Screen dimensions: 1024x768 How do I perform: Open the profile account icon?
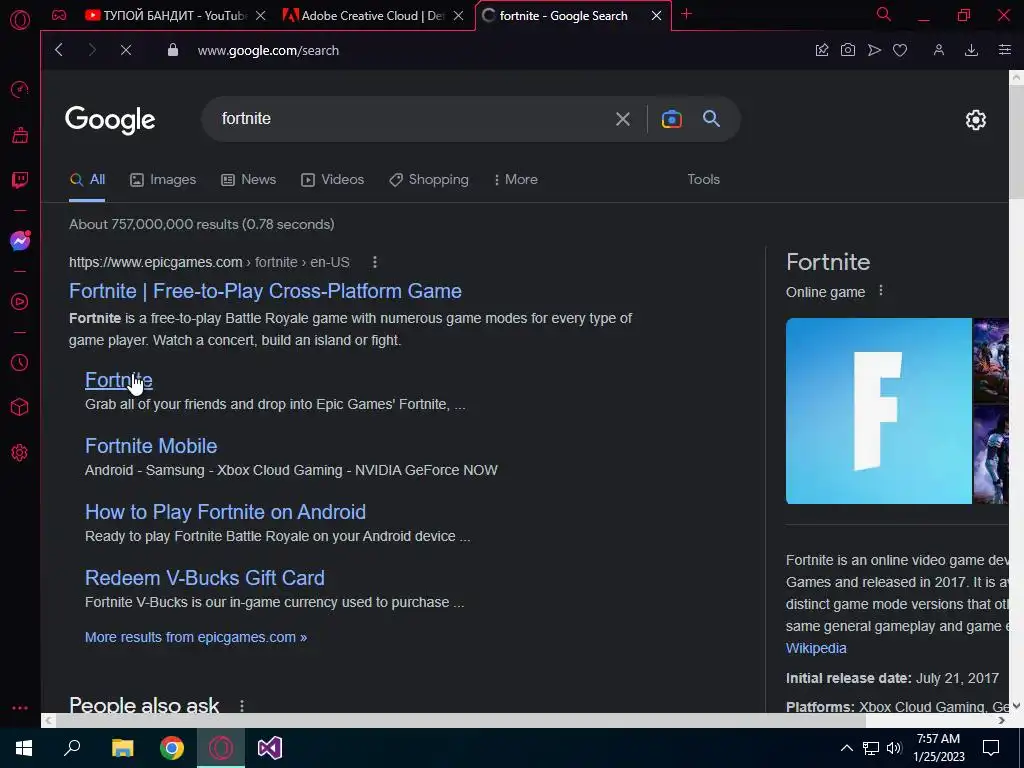(938, 50)
